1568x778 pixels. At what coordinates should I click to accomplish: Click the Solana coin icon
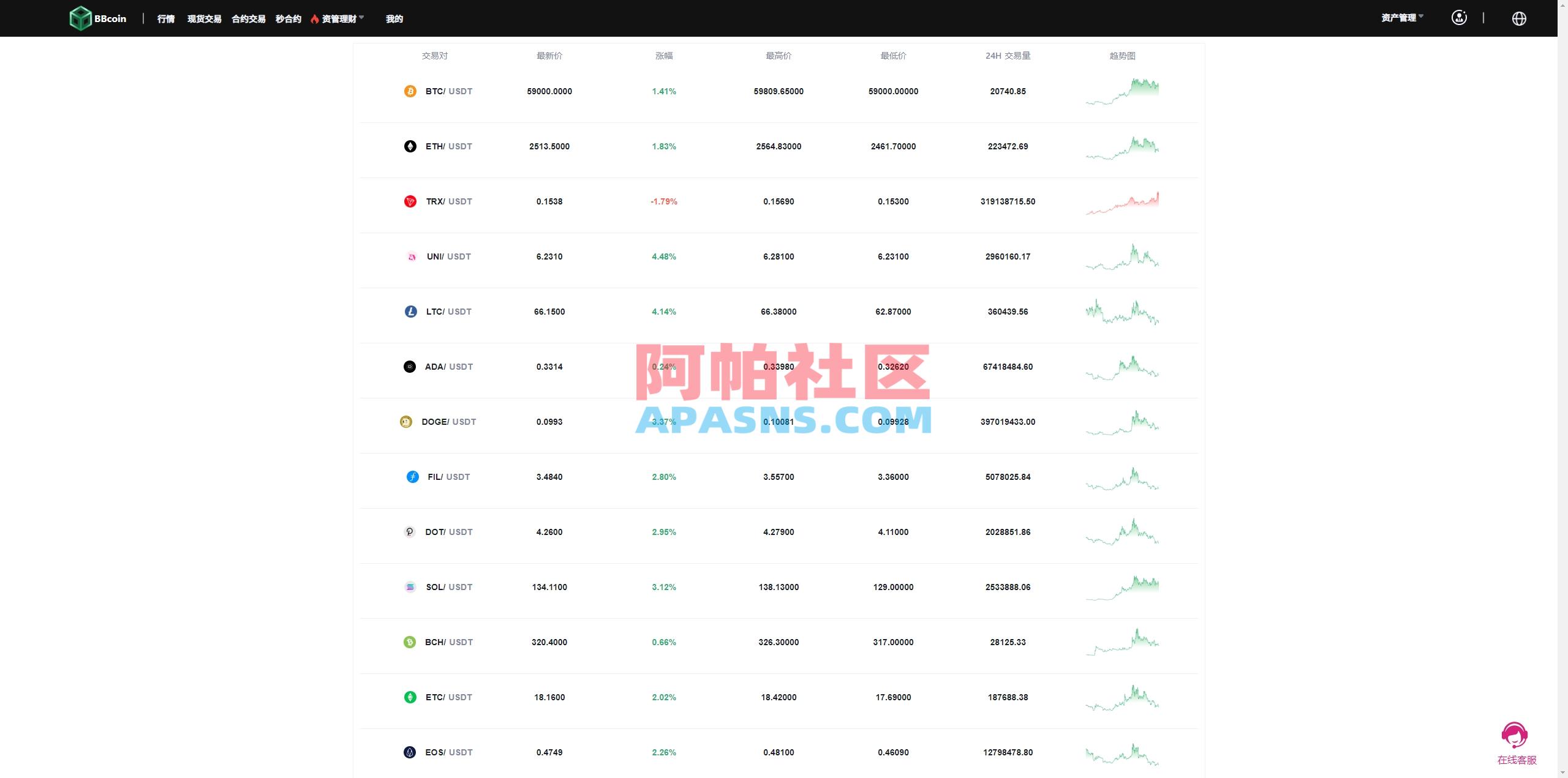click(x=410, y=586)
